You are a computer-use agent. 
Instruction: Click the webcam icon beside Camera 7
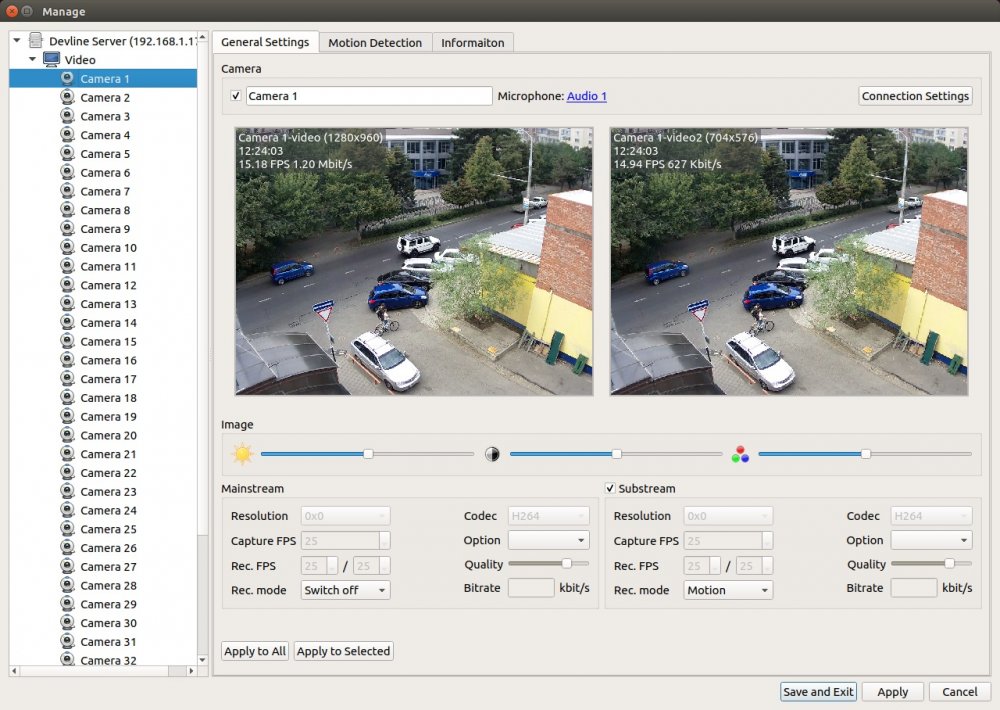pyautogui.click(x=67, y=191)
